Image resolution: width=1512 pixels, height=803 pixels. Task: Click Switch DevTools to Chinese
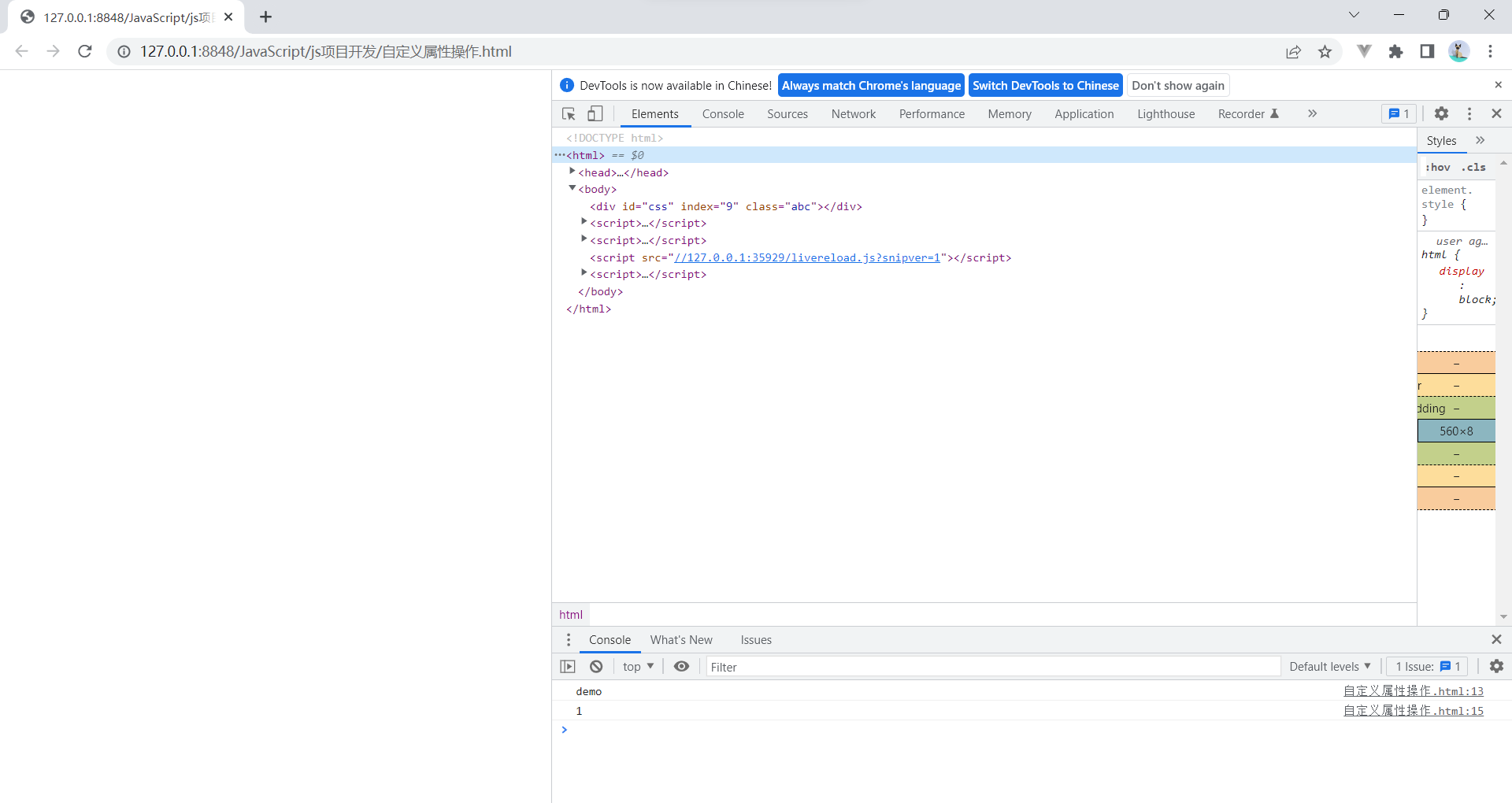(1045, 85)
